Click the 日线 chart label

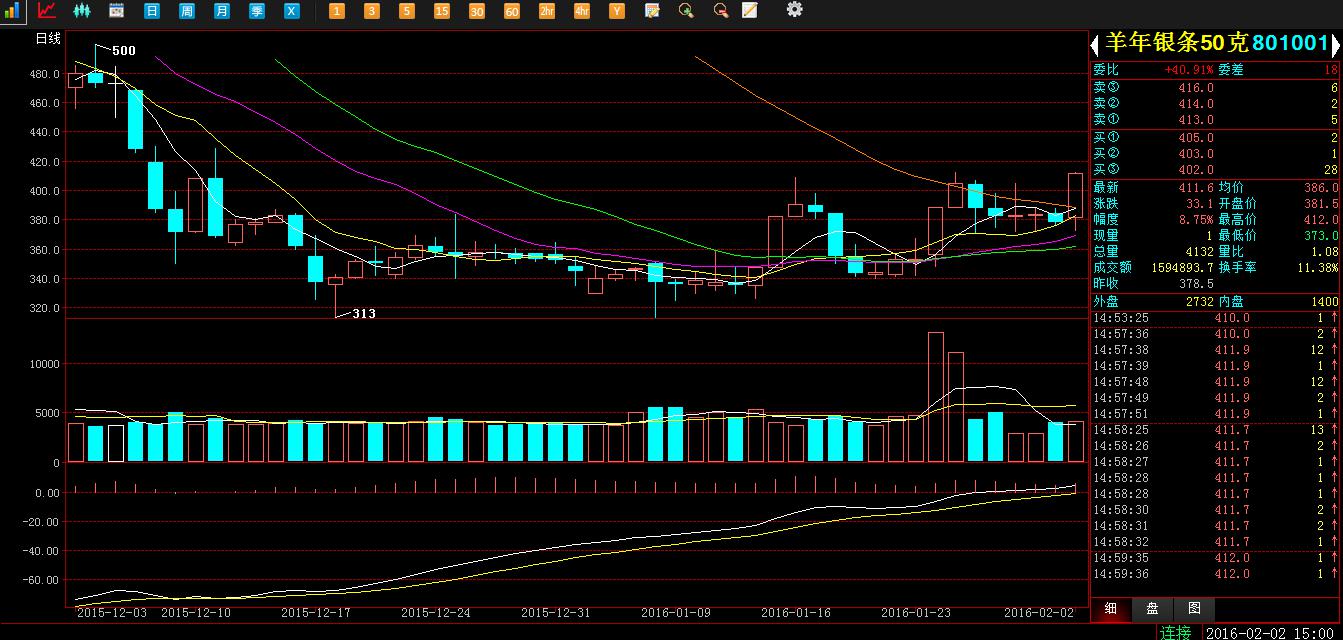click(x=48, y=39)
